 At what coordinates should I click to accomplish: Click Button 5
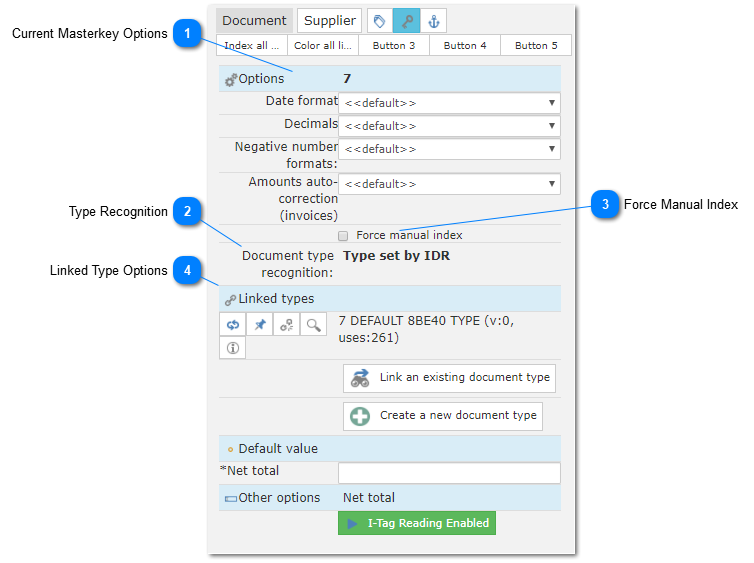536,46
